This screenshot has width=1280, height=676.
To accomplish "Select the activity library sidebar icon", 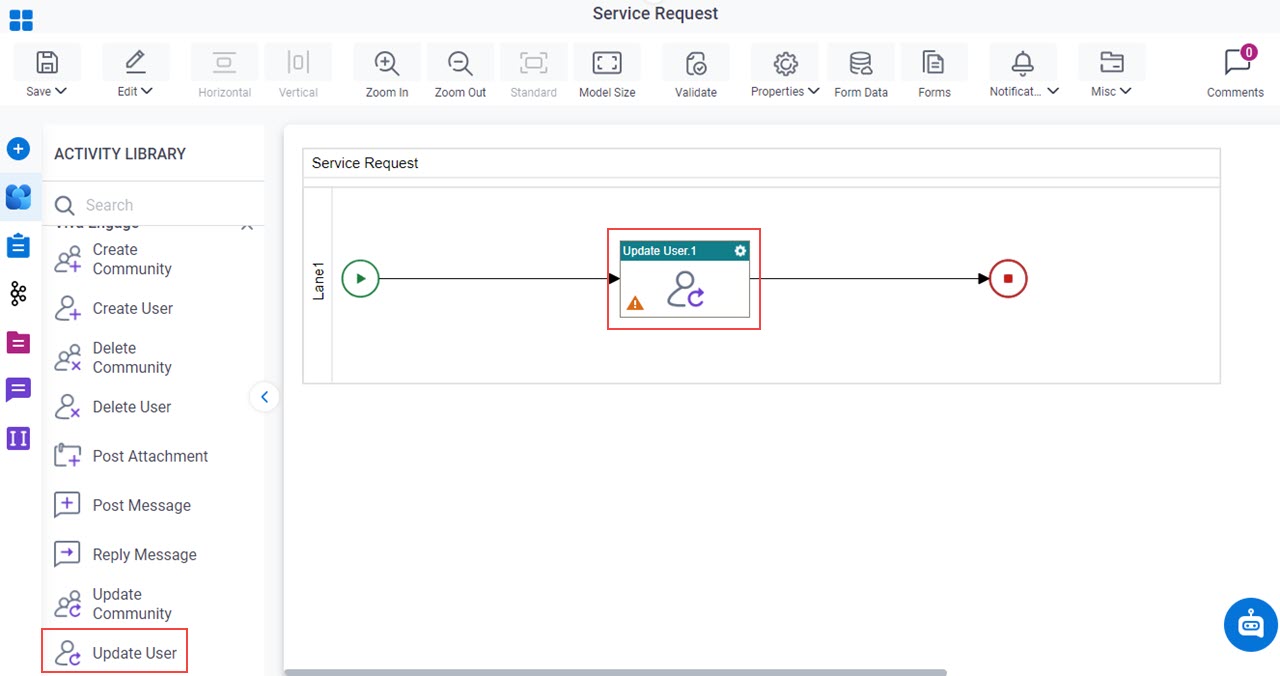I will [x=18, y=197].
